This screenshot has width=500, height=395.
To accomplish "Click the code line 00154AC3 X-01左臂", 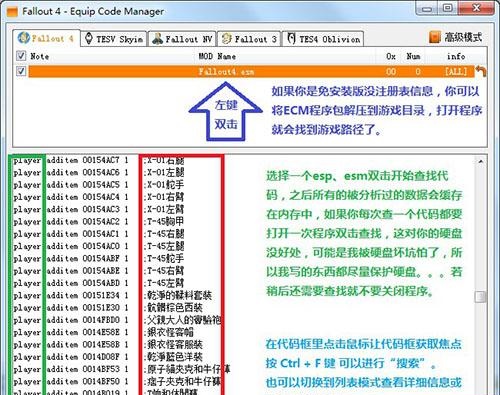I will 99,209.
